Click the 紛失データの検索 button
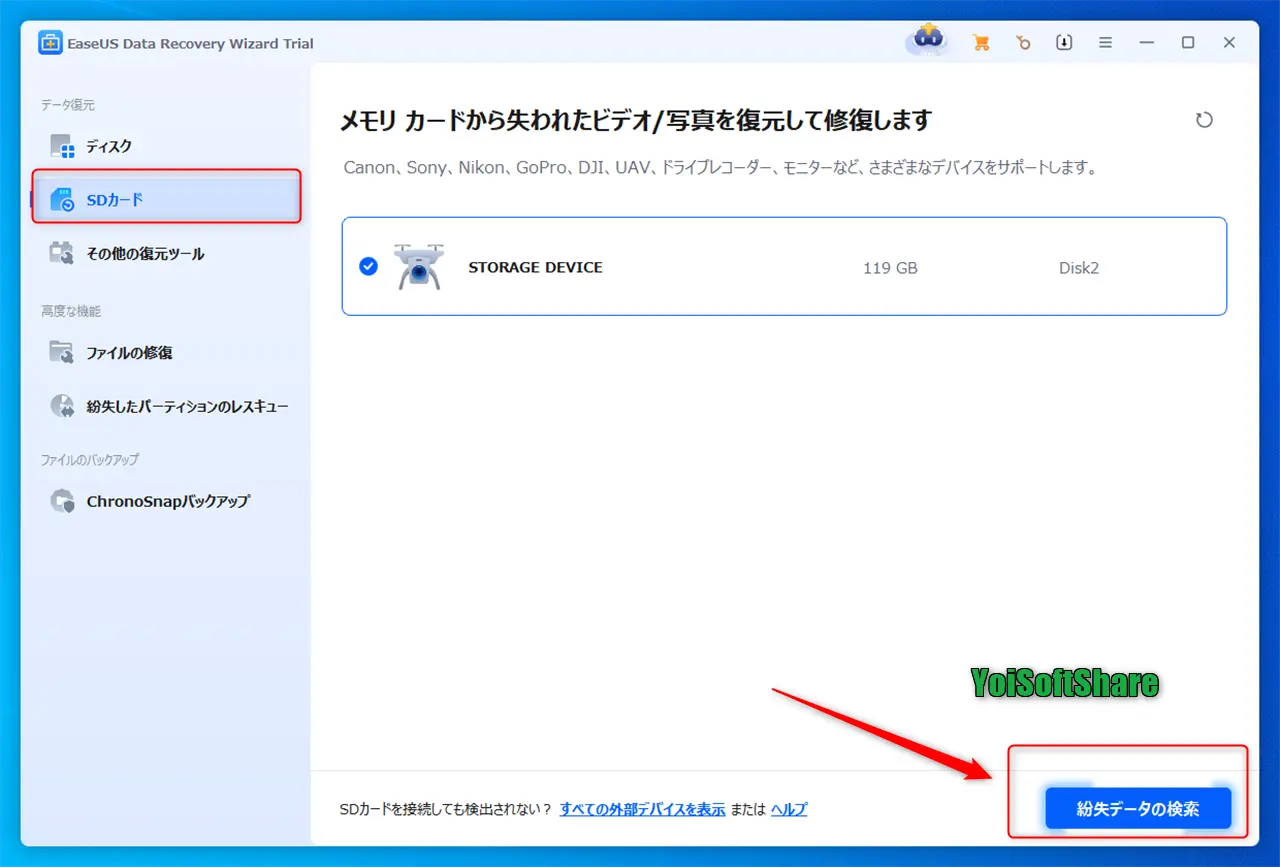The height and width of the screenshot is (867, 1280). 1138,808
